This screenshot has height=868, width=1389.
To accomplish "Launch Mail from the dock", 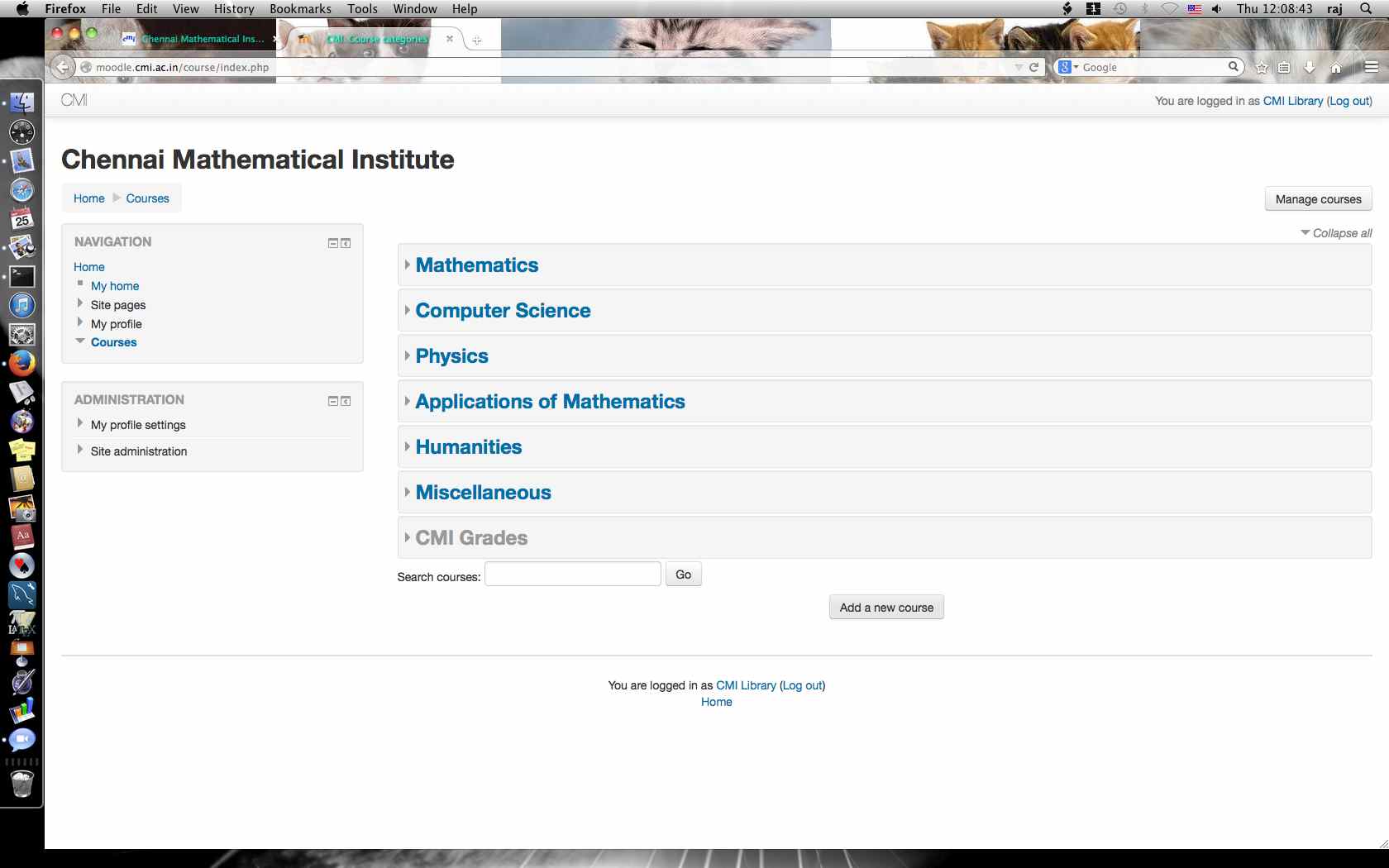I will pos(22,160).
